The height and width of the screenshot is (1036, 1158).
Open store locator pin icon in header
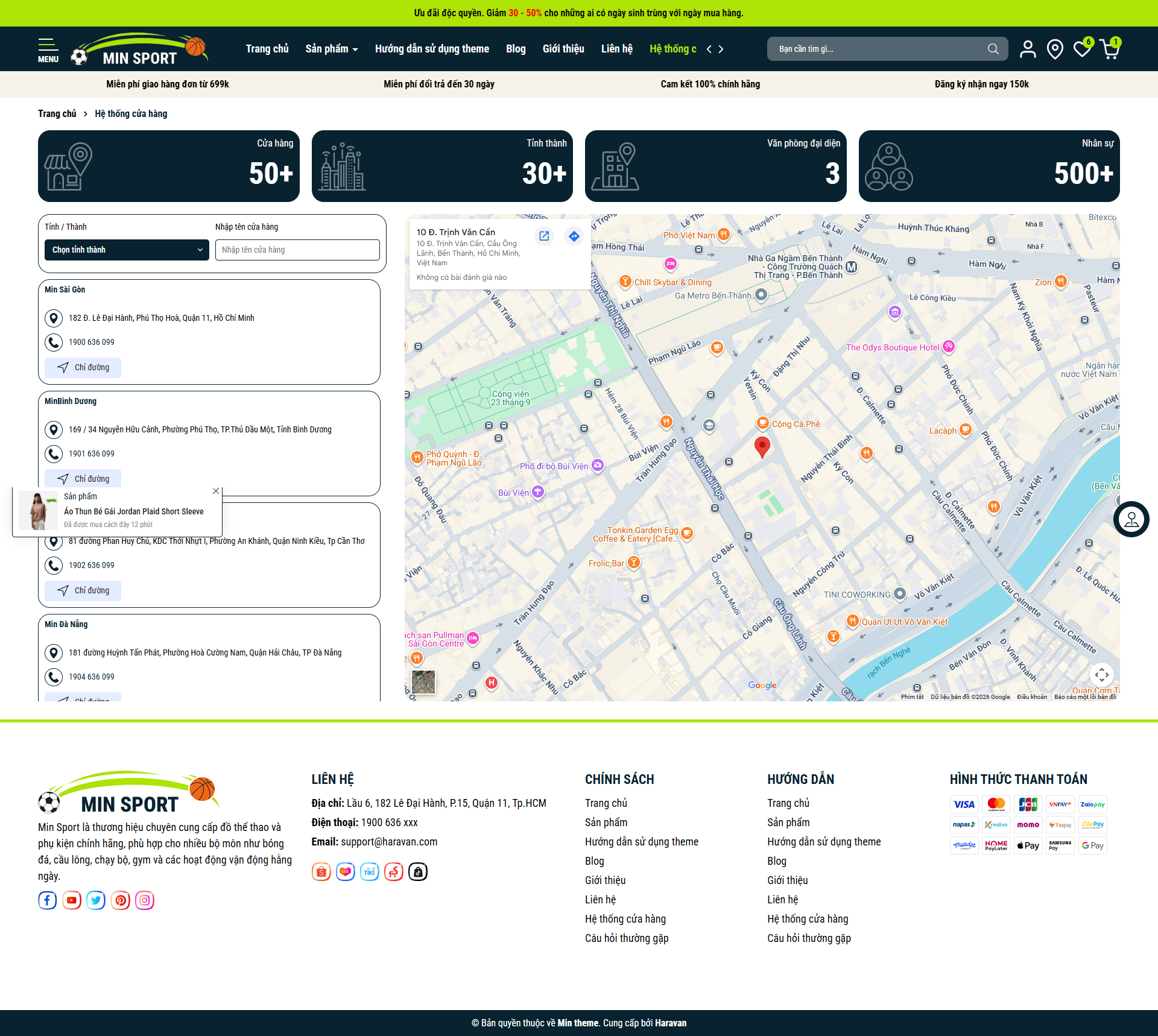point(1055,49)
